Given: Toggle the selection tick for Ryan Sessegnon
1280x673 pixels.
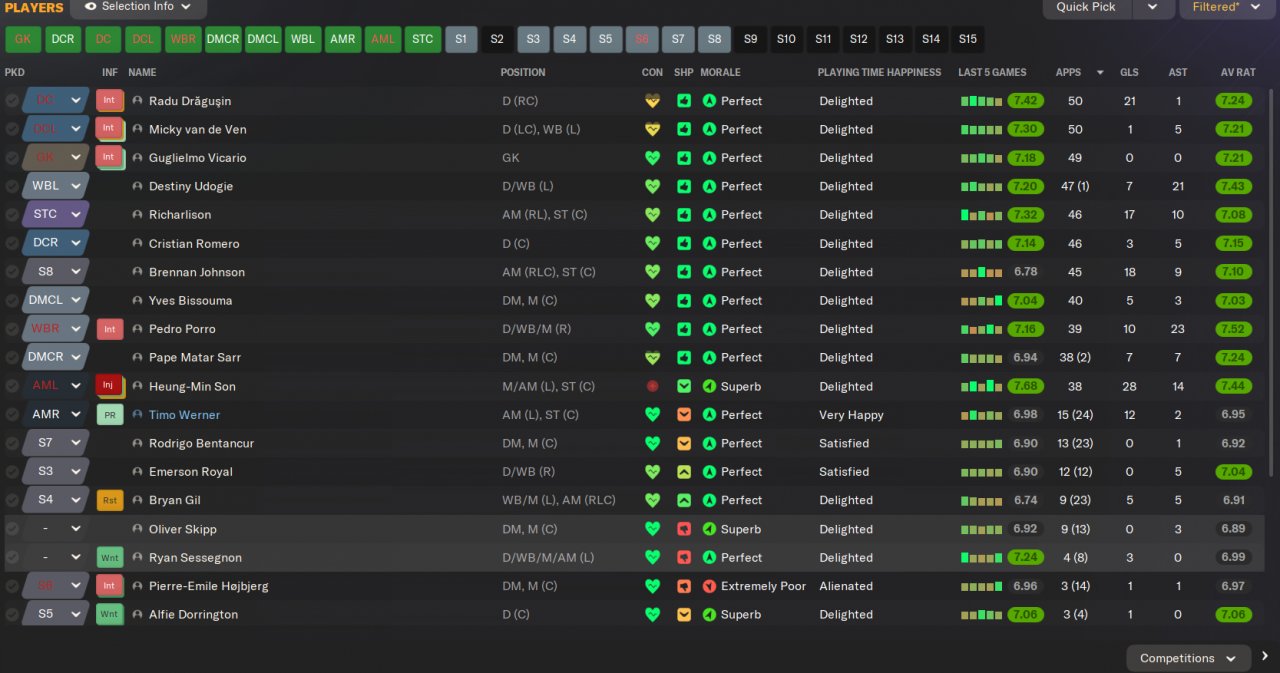Looking at the screenshot, I should 12,557.
